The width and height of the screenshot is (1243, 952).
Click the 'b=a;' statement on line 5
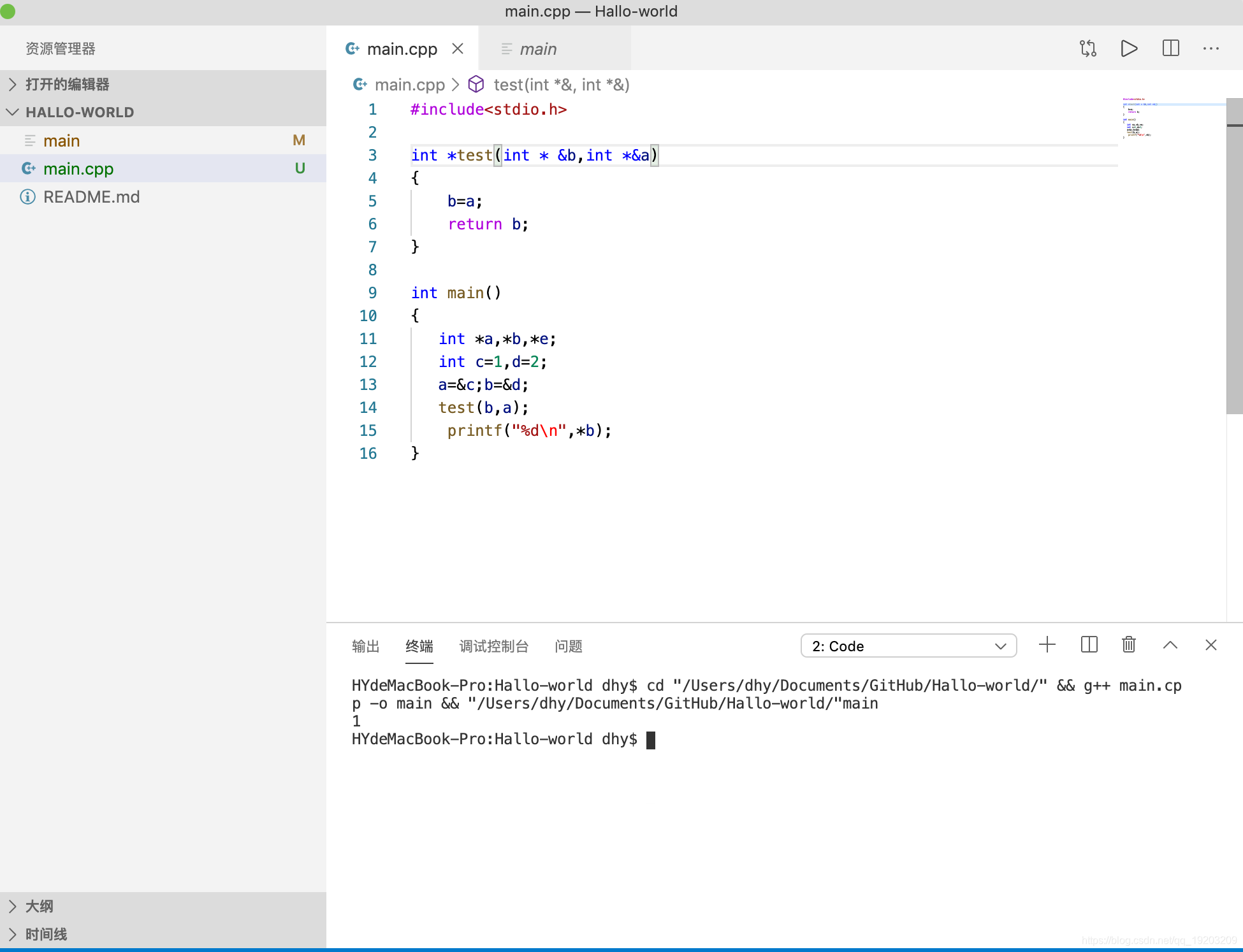[465, 201]
